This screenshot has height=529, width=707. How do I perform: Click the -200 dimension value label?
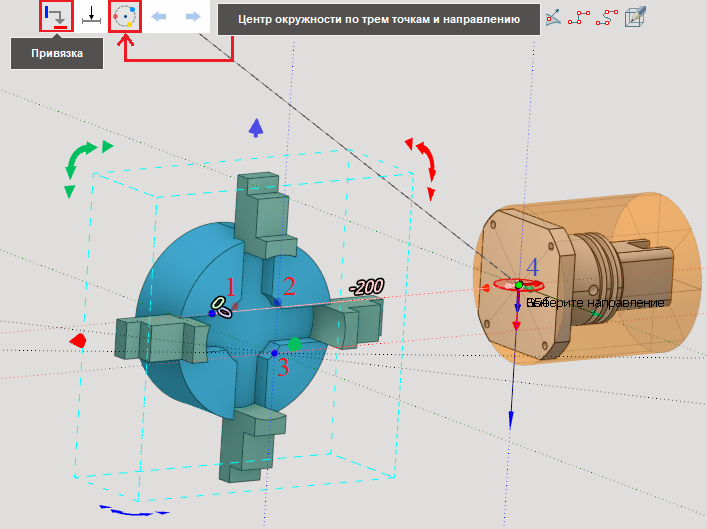[366, 288]
